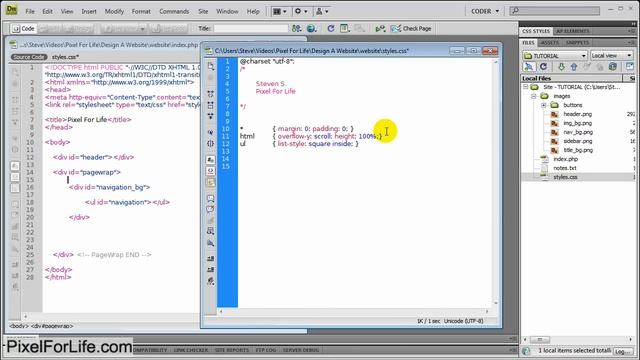The height and width of the screenshot is (360, 640).
Task: Select nav_bg.png in the Files panel
Action: tap(578, 132)
